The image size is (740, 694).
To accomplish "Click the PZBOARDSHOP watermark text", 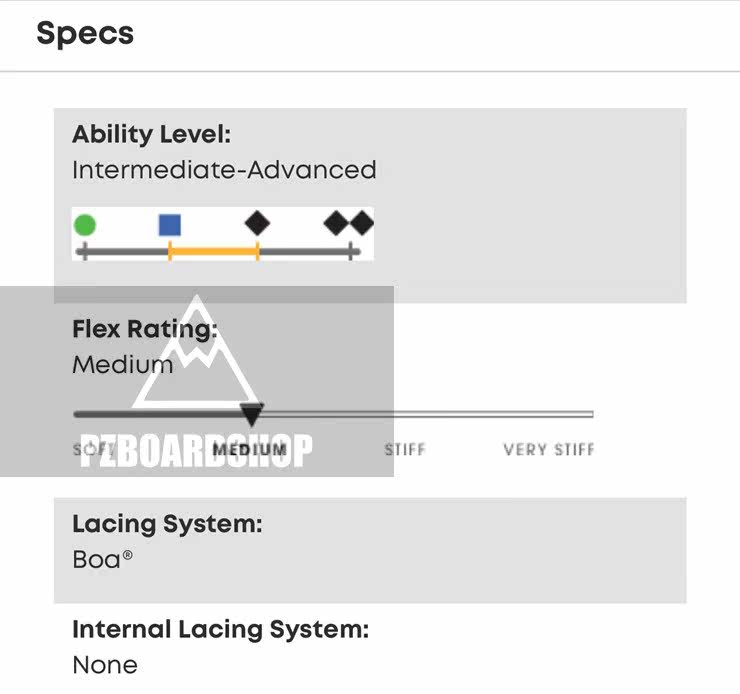I will (x=196, y=452).
